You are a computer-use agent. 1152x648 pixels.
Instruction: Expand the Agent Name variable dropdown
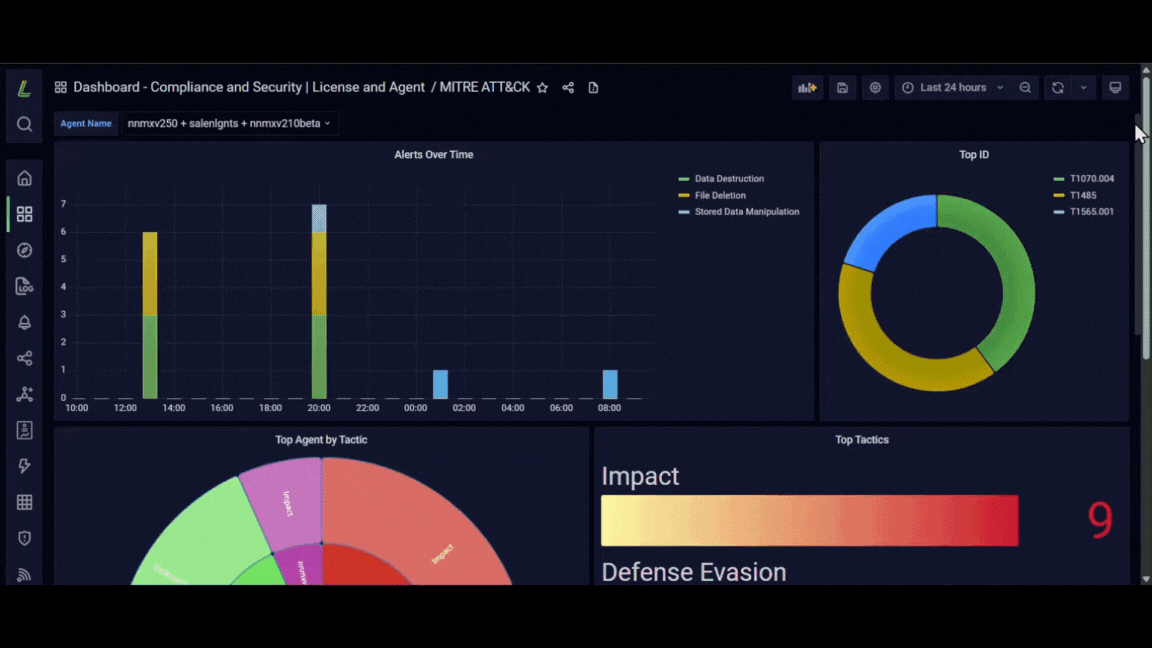[x=228, y=123]
